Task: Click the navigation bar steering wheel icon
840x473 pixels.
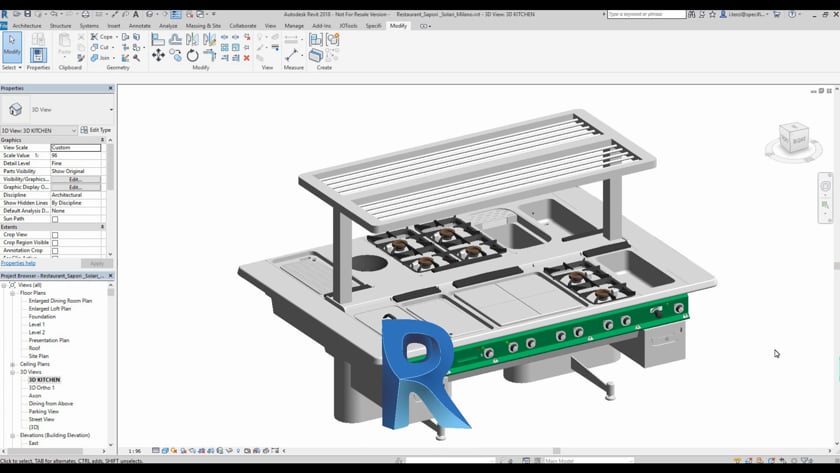Action: (x=825, y=186)
